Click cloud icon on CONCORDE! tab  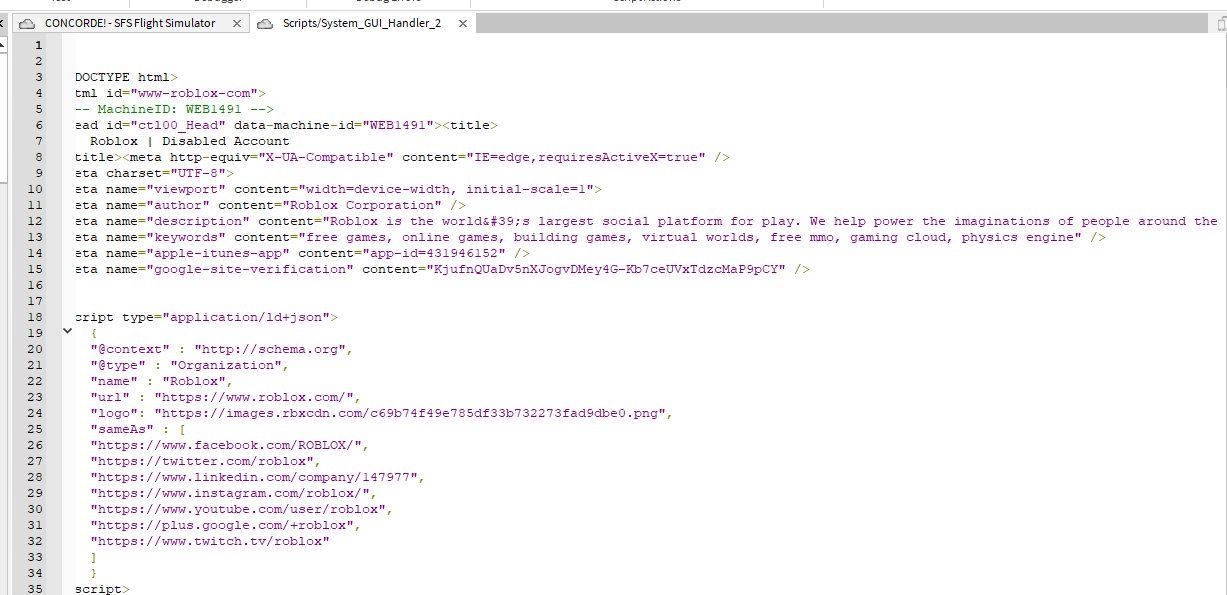tap(28, 23)
